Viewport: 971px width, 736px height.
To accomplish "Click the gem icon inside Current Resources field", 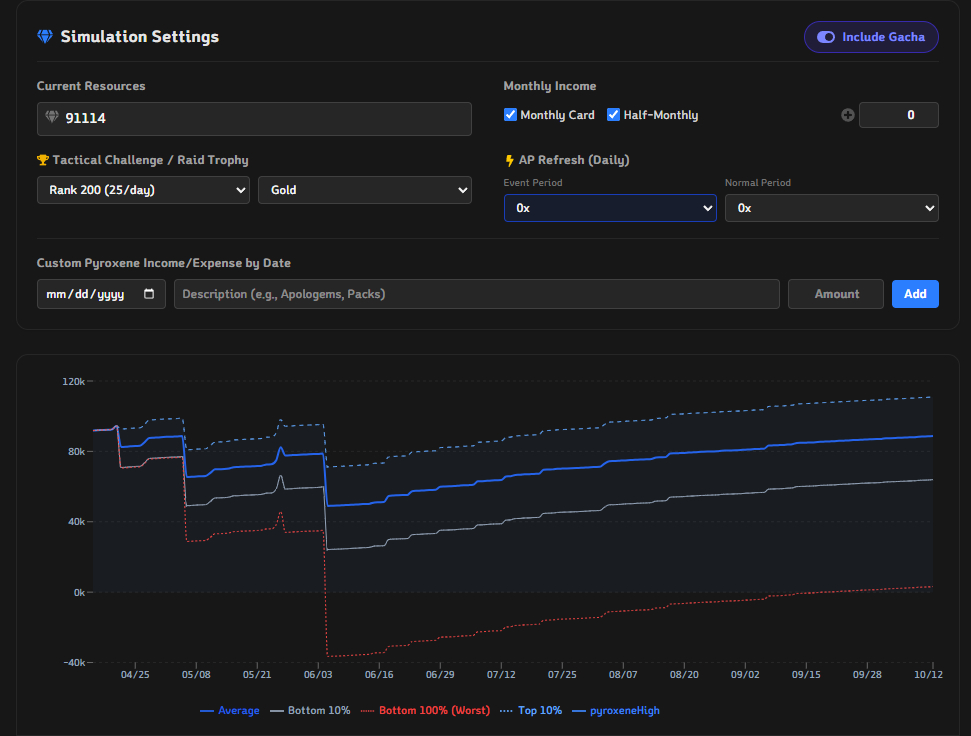I will tap(52, 117).
